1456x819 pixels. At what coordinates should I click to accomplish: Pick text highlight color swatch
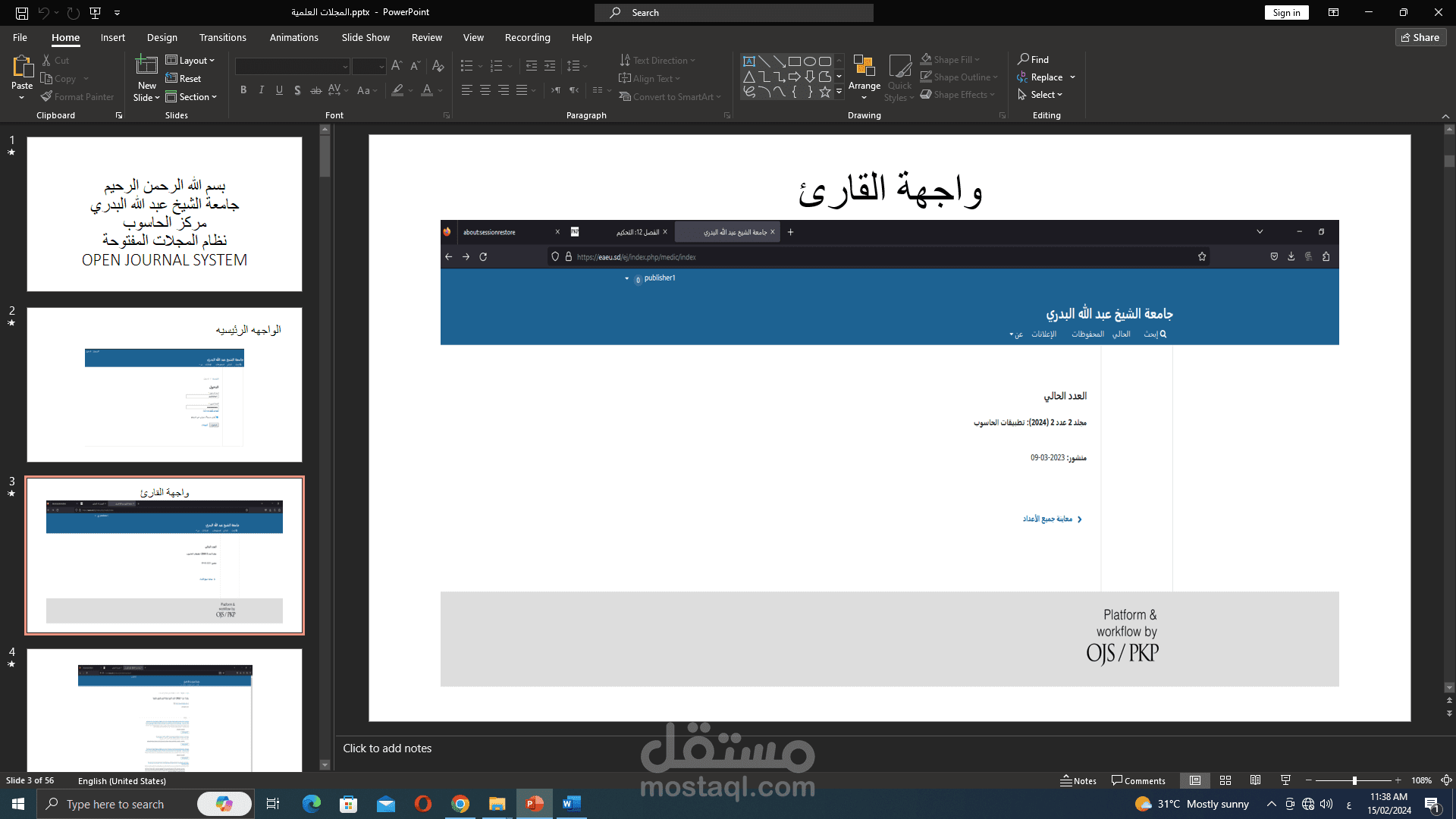397,90
